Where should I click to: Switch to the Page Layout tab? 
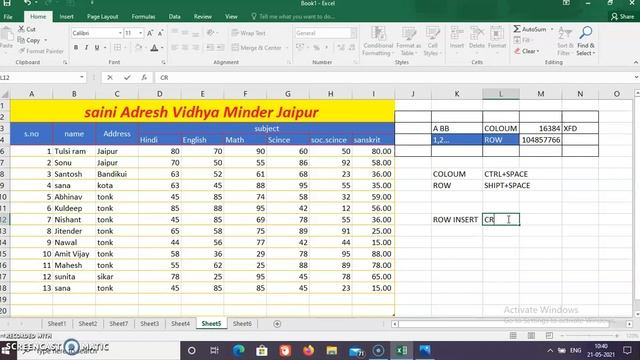click(x=102, y=17)
